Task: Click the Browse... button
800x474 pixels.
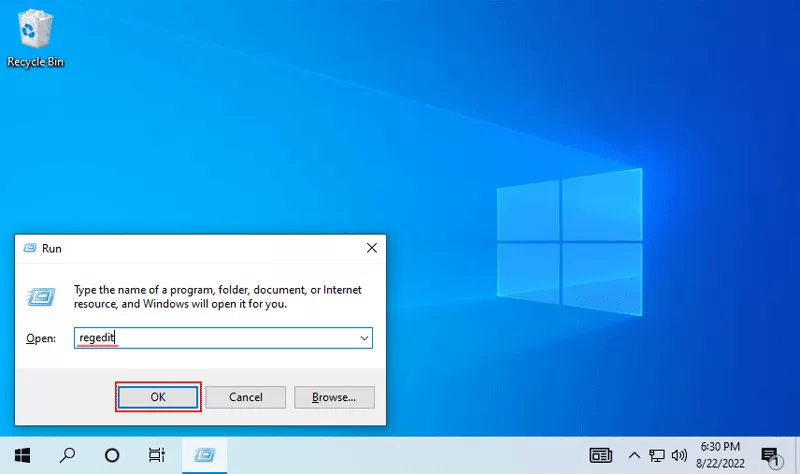Action: click(334, 397)
